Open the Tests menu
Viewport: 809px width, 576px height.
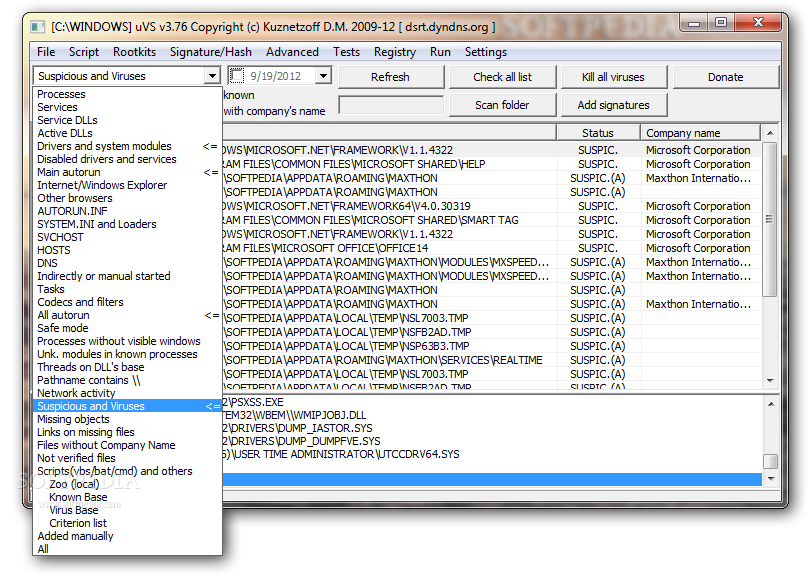coord(346,52)
